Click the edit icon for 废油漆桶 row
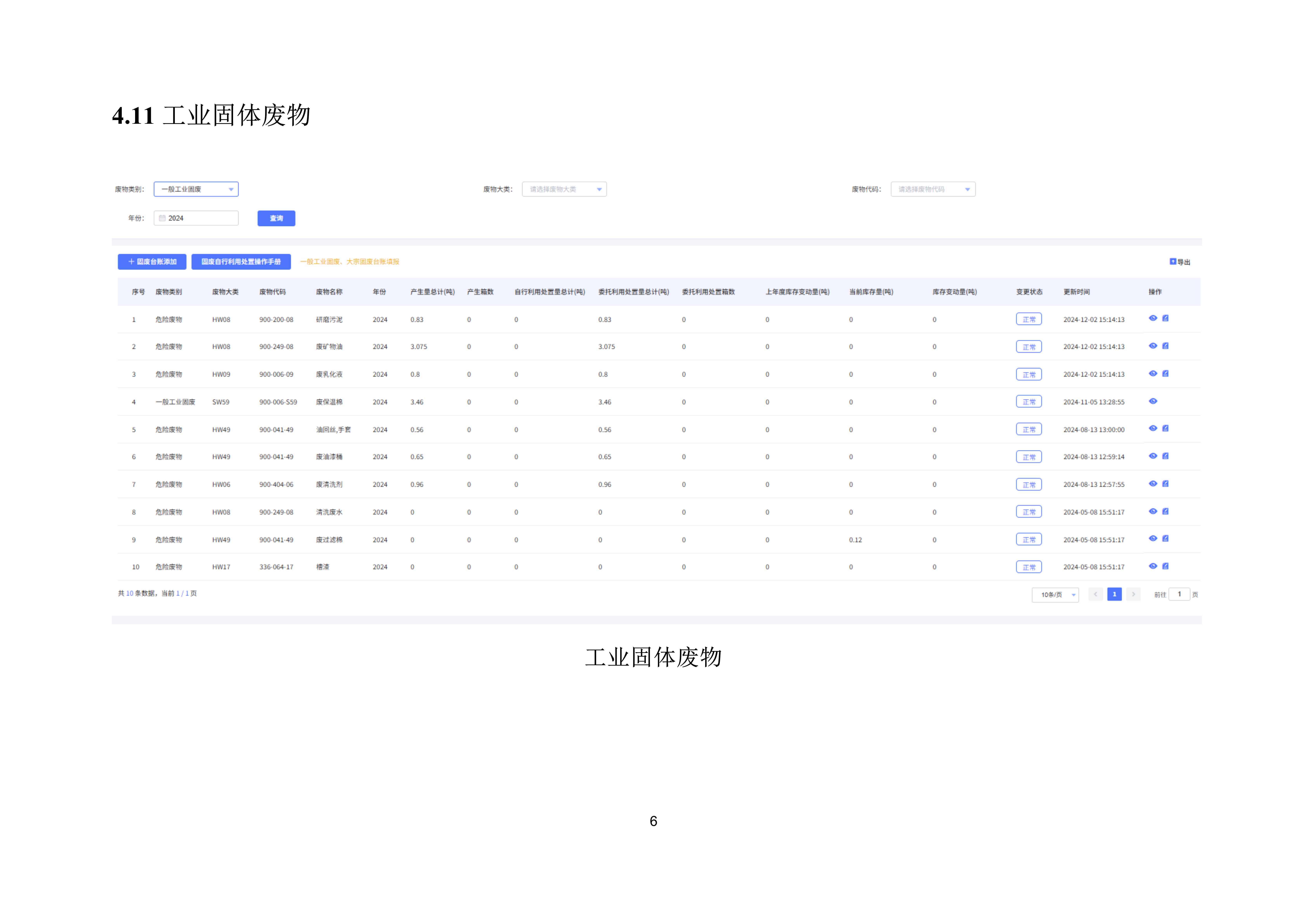1307x924 pixels. tap(1165, 456)
